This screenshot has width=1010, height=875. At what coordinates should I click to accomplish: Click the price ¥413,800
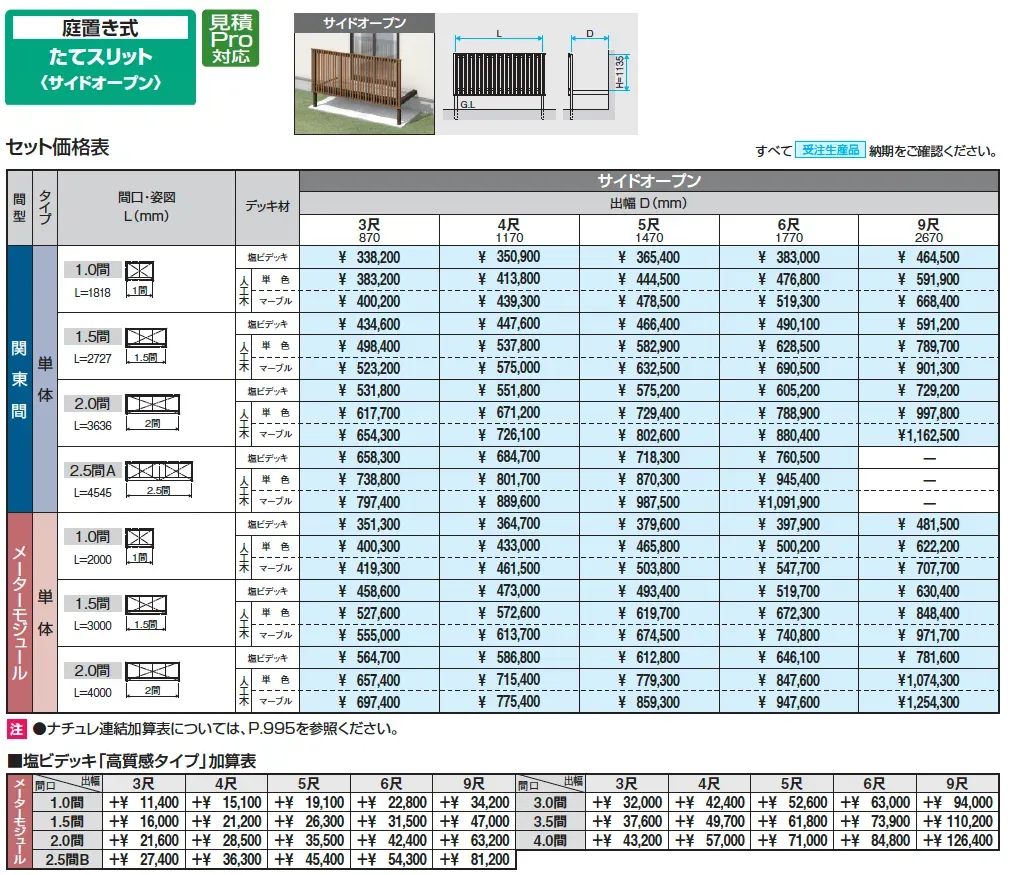click(x=509, y=280)
